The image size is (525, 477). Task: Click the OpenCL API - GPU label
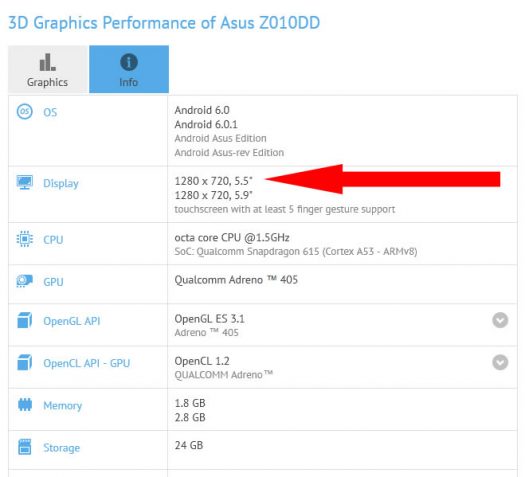86,363
